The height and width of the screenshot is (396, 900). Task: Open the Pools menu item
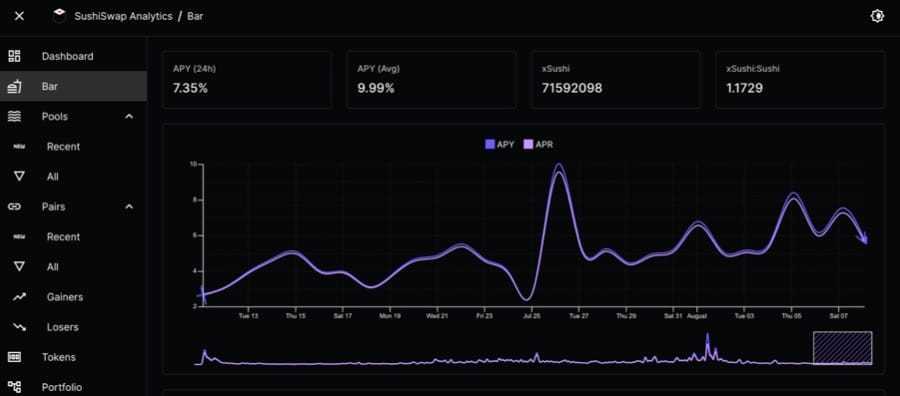(55, 117)
